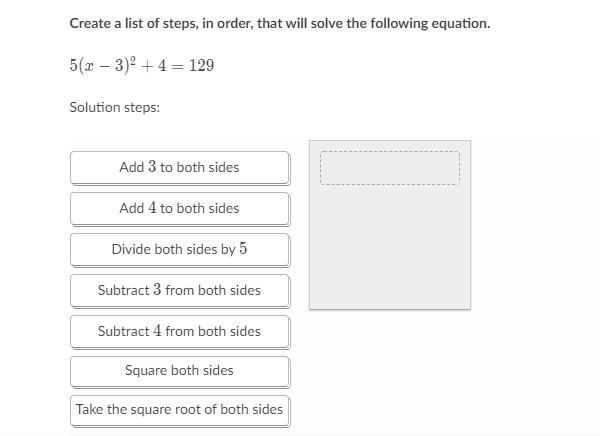Screen dimensions: 600x436
Task: Click "Subtract 3 from both sides" step
Action: point(180,291)
